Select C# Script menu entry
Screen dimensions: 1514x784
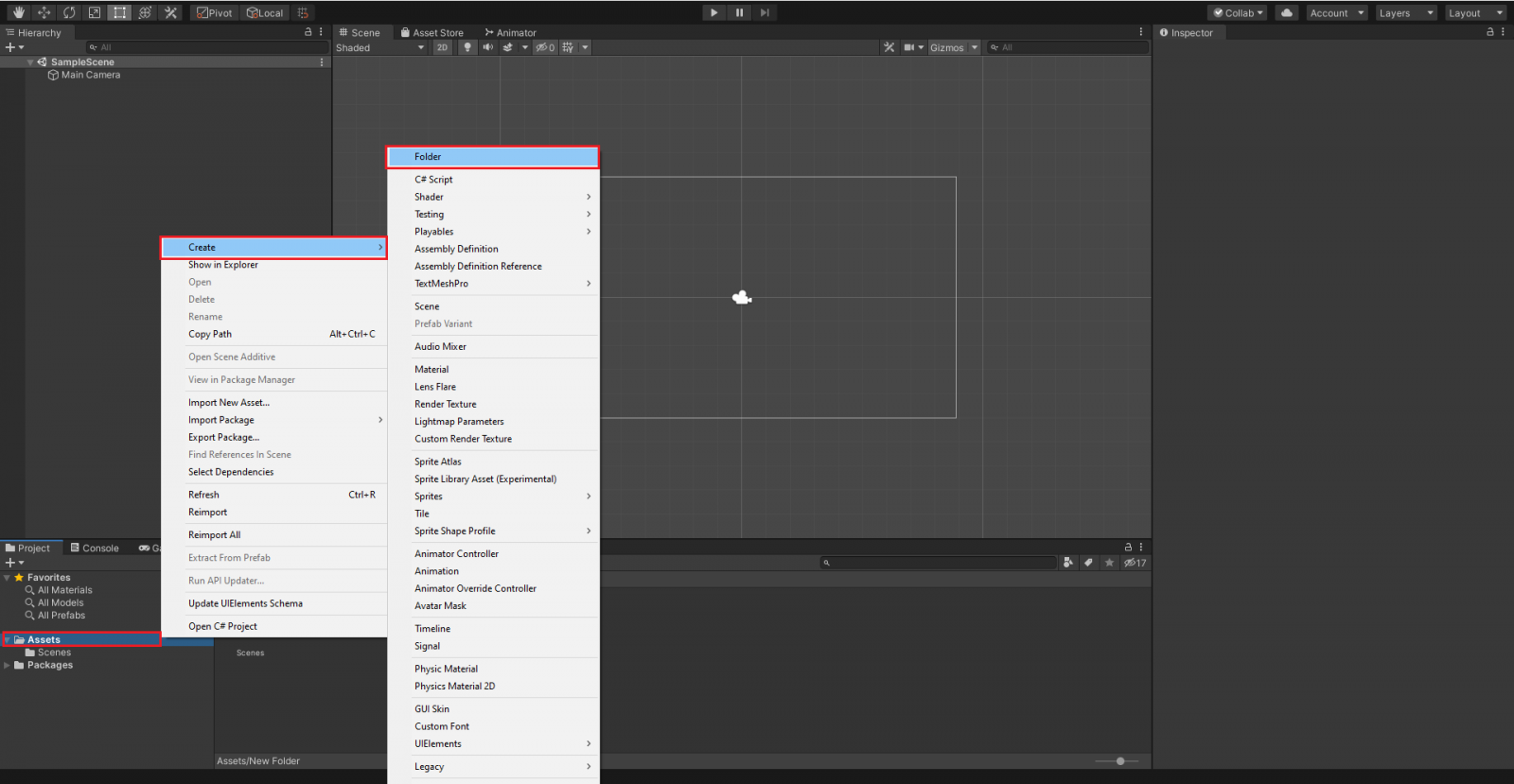pyautogui.click(x=433, y=180)
